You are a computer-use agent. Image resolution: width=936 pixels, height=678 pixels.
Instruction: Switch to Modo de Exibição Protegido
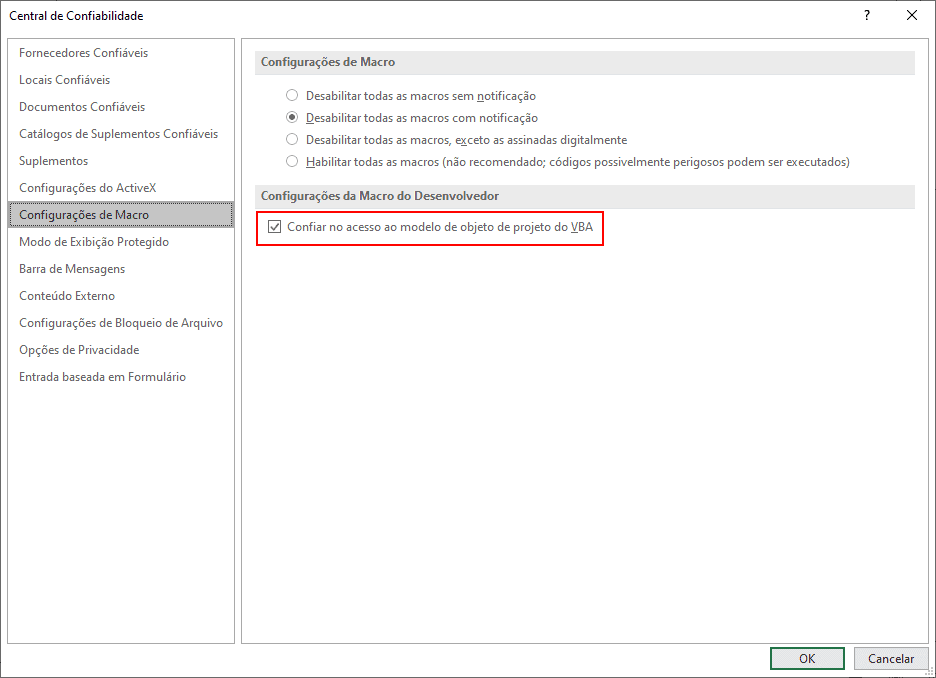tap(94, 242)
